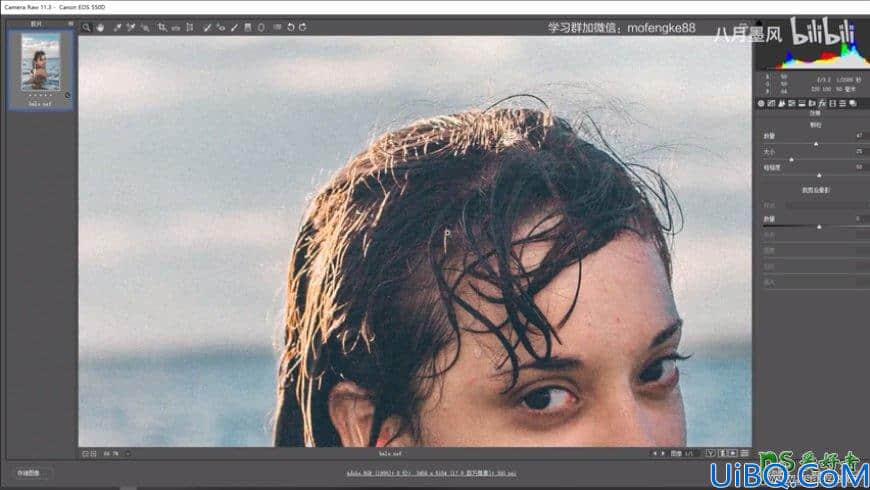Switch to the Basic panel tab
Image resolution: width=870 pixels, height=490 pixels.
pyautogui.click(x=761, y=103)
